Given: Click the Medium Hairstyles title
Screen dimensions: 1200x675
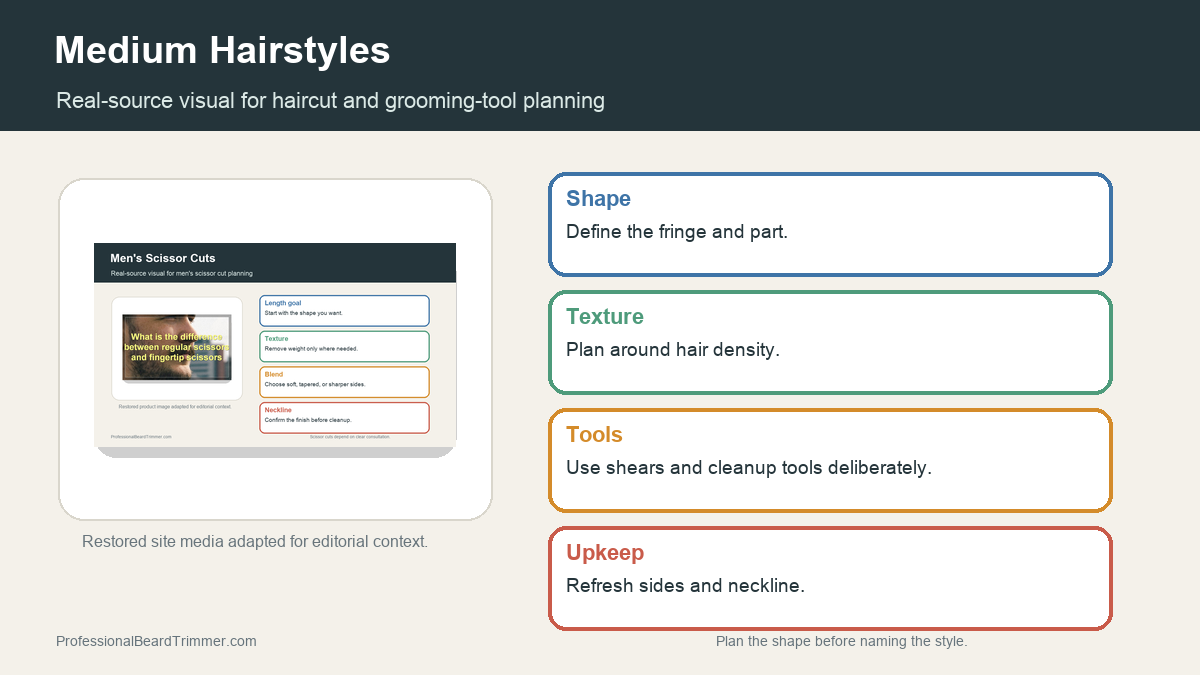Looking at the screenshot, I should 222,50.
